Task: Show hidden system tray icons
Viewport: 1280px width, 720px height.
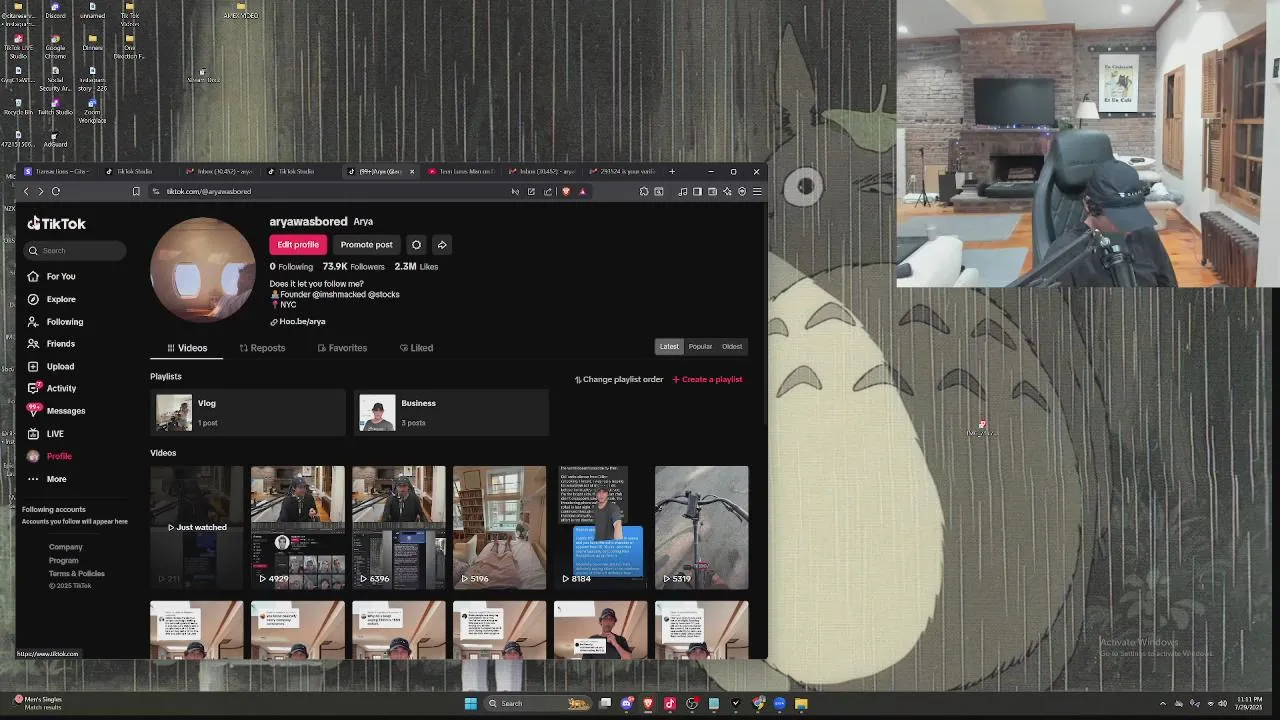Action: 1163,703
